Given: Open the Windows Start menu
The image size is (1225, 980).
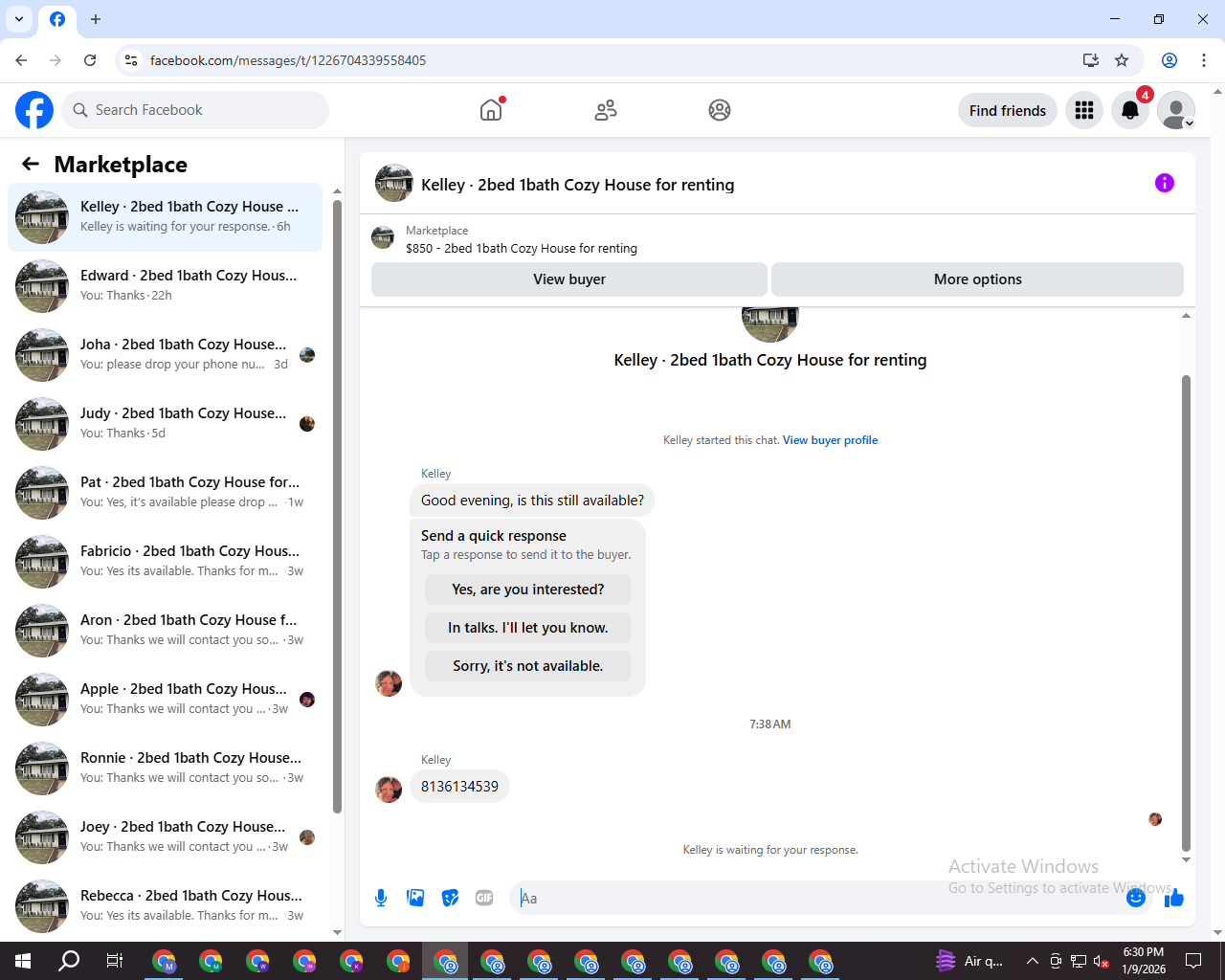Looking at the screenshot, I should 23,961.
